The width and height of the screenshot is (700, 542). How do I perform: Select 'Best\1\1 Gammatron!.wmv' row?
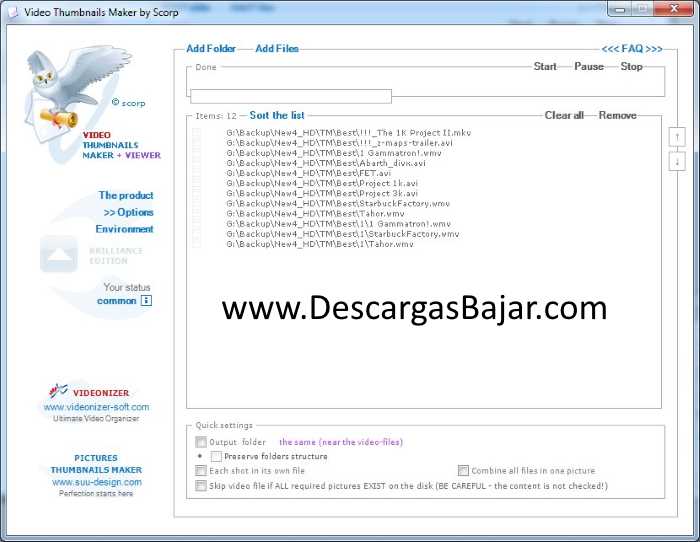click(338, 224)
